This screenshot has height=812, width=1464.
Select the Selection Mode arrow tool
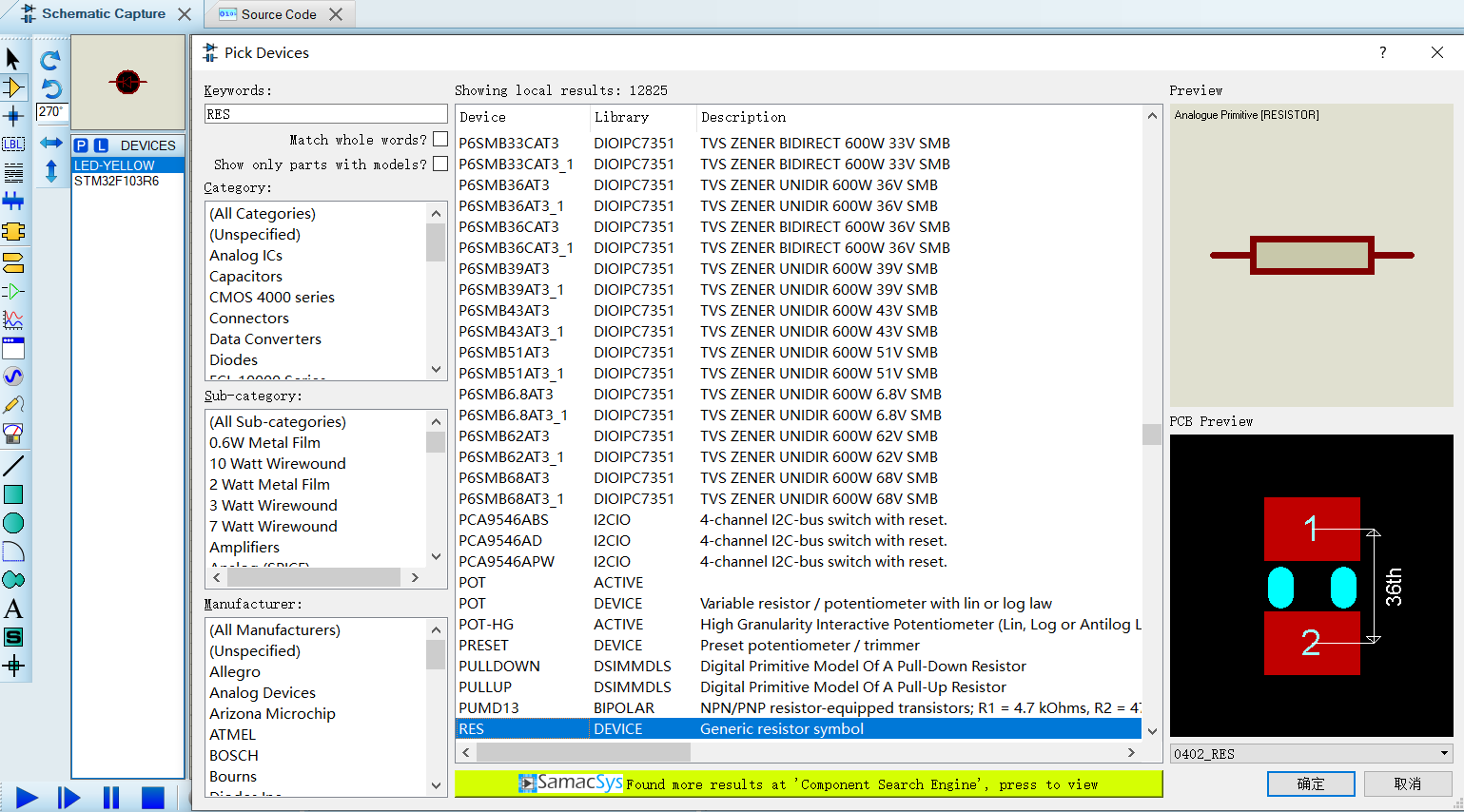click(x=13, y=59)
